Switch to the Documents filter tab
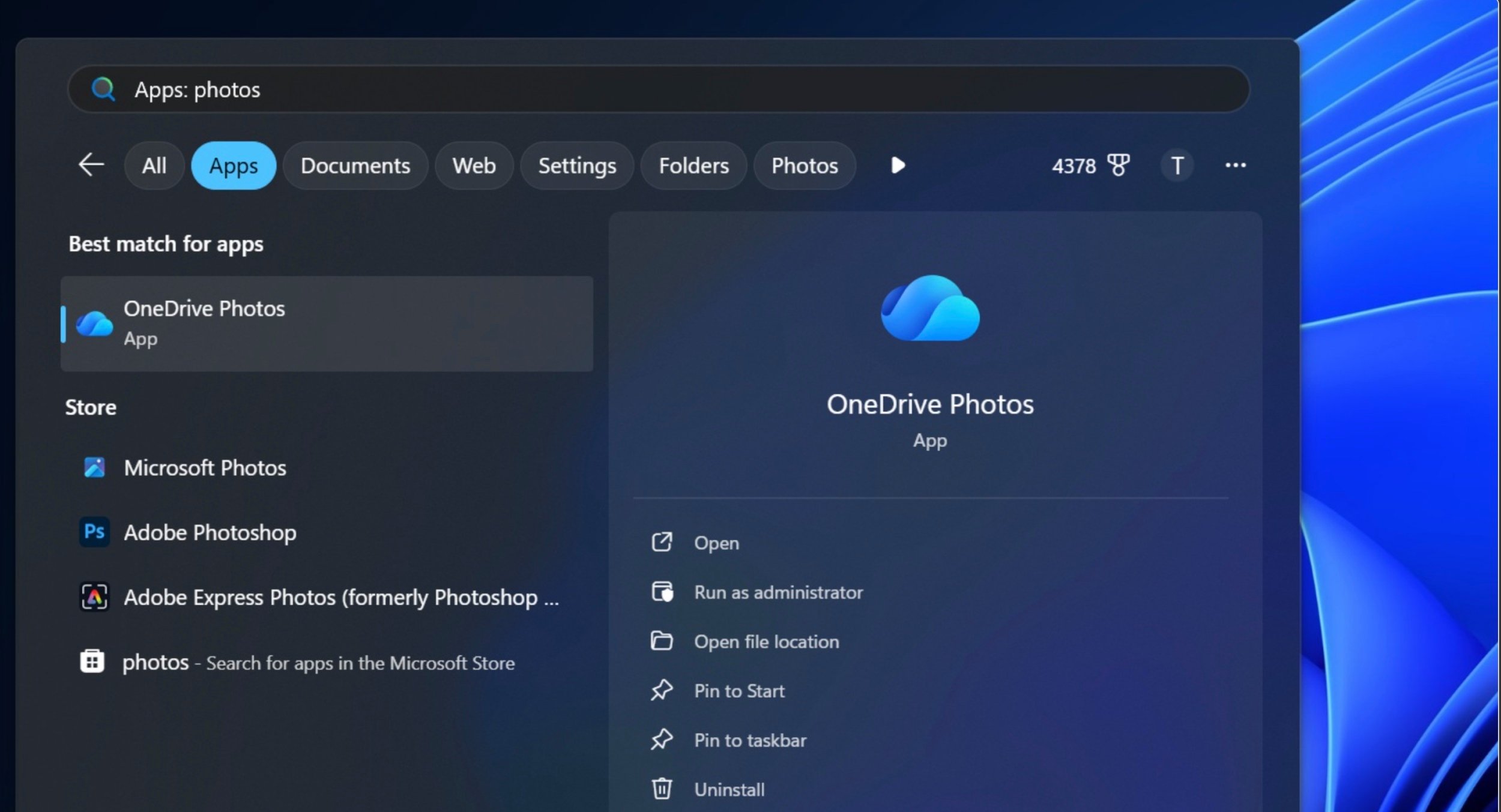The image size is (1501, 812). pos(355,165)
